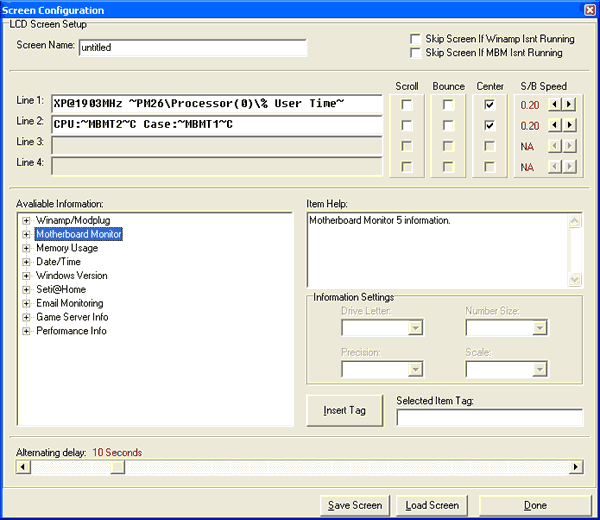Expand the Memory Usage tree node
Viewport: 600px width, 520px height.
point(26,248)
